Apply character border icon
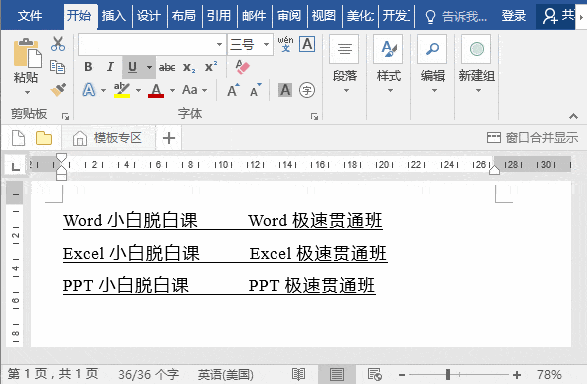587x384 pixels. pos(307,44)
